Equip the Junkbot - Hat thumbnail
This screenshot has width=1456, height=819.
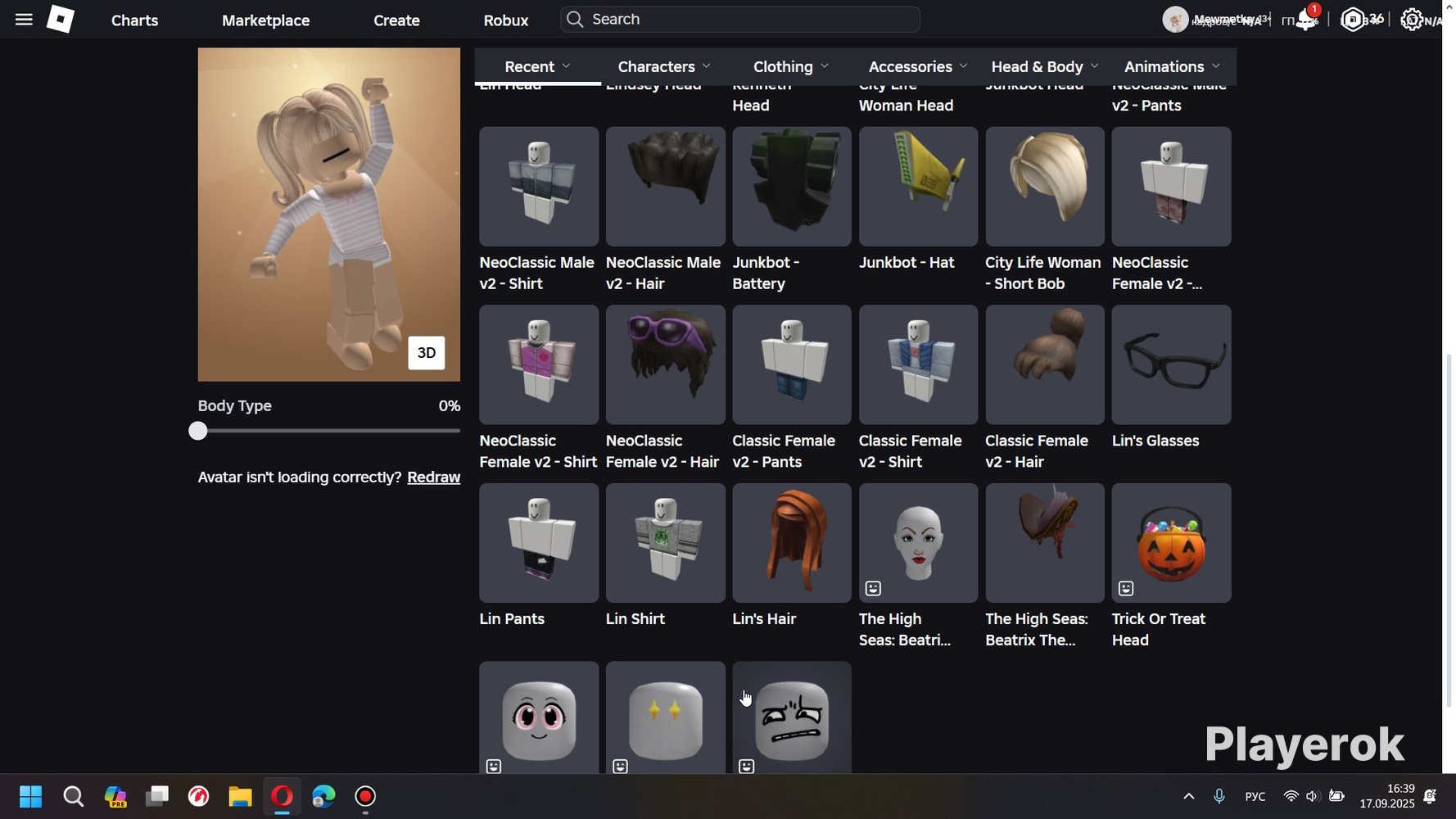click(x=919, y=187)
